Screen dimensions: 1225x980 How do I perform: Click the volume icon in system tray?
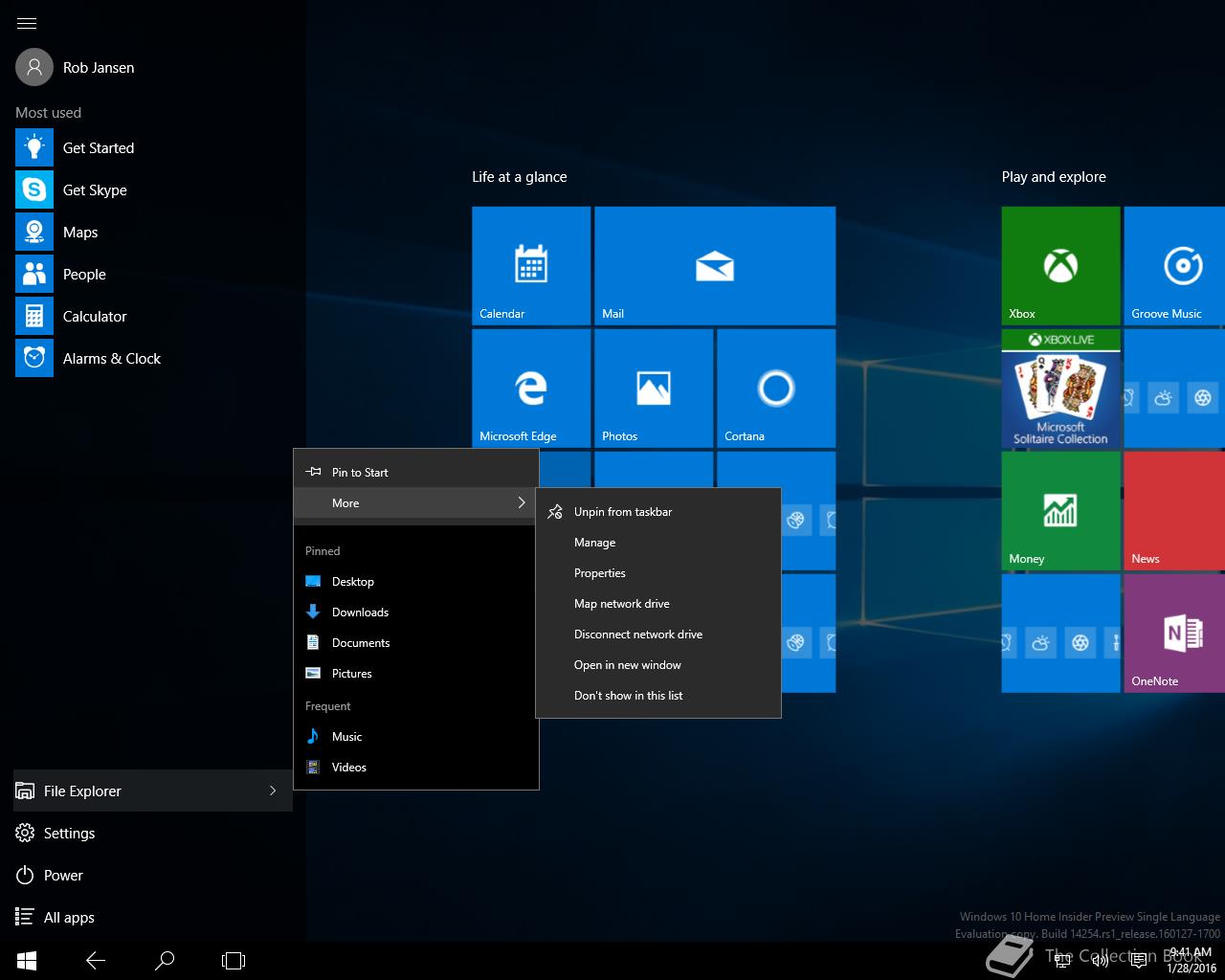(x=1100, y=960)
